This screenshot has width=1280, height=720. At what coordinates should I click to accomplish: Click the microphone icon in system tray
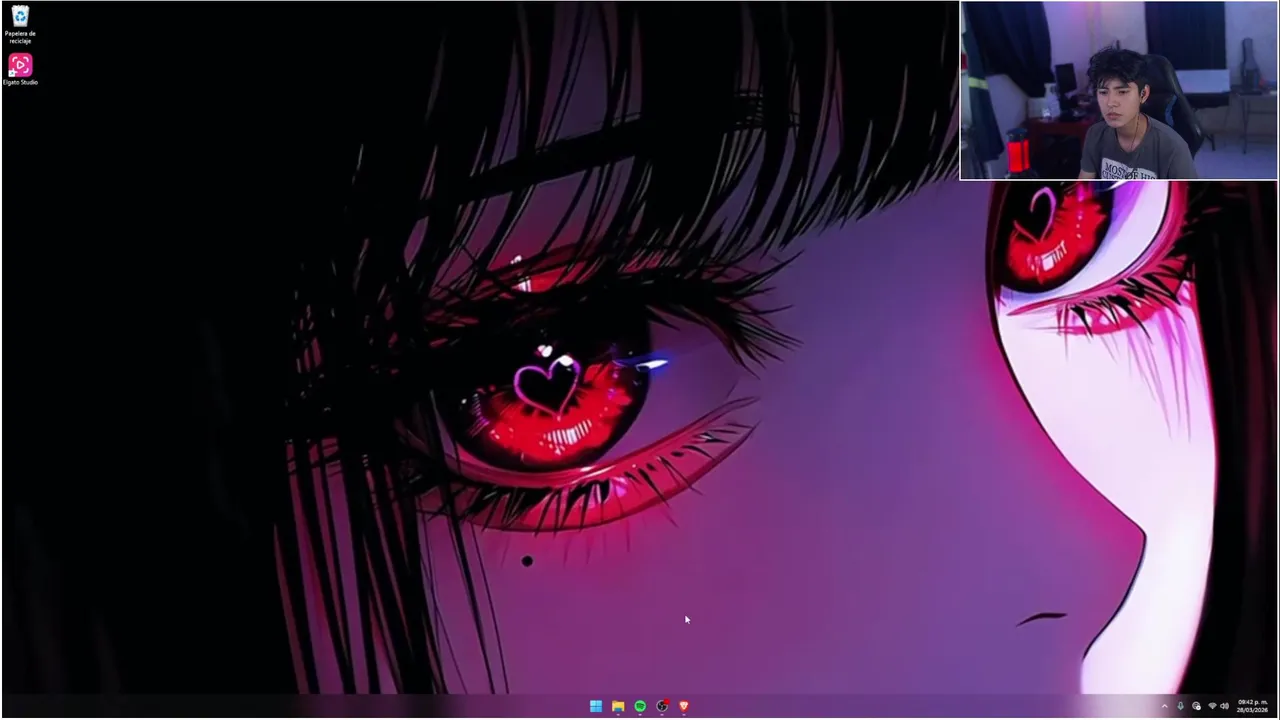[x=1180, y=706]
